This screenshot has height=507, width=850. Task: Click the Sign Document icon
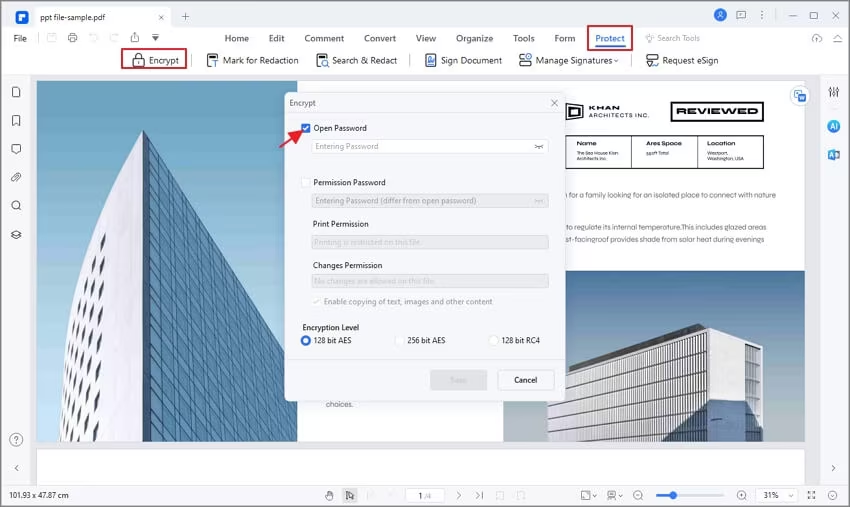point(431,60)
